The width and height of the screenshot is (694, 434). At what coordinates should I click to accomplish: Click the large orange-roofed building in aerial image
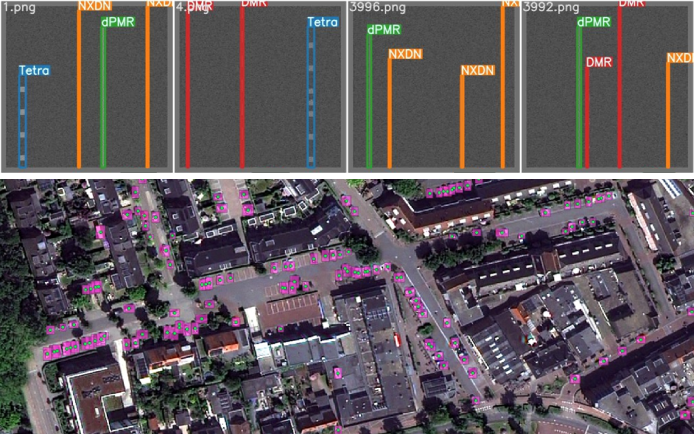point(290,312)
